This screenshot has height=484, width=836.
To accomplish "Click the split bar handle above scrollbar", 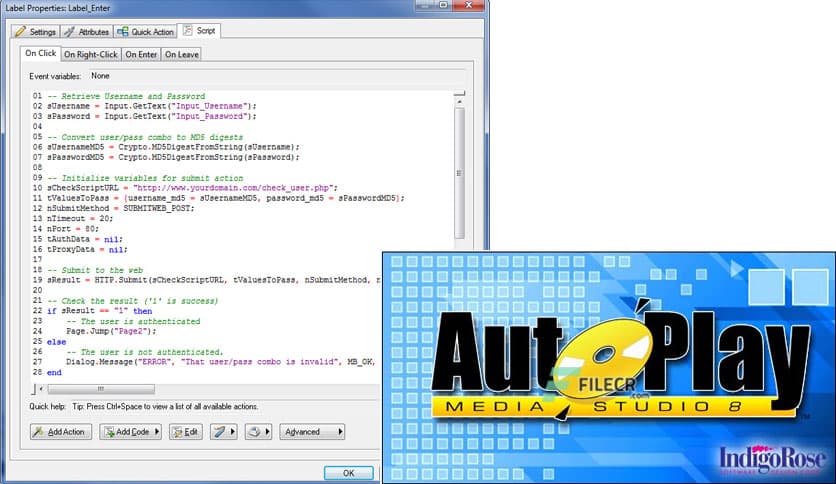I will pos(459,93).
